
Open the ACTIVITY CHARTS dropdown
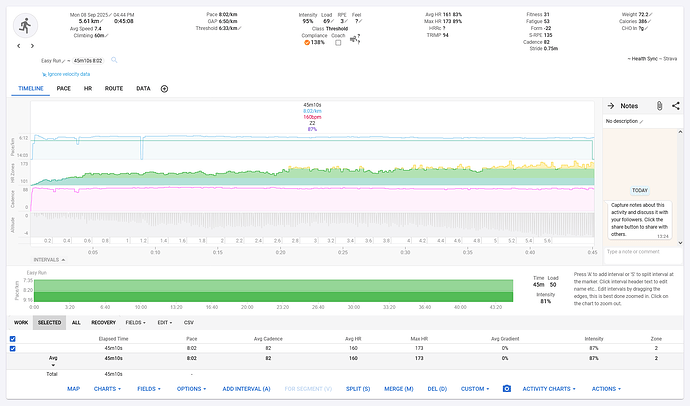(549, 389)
